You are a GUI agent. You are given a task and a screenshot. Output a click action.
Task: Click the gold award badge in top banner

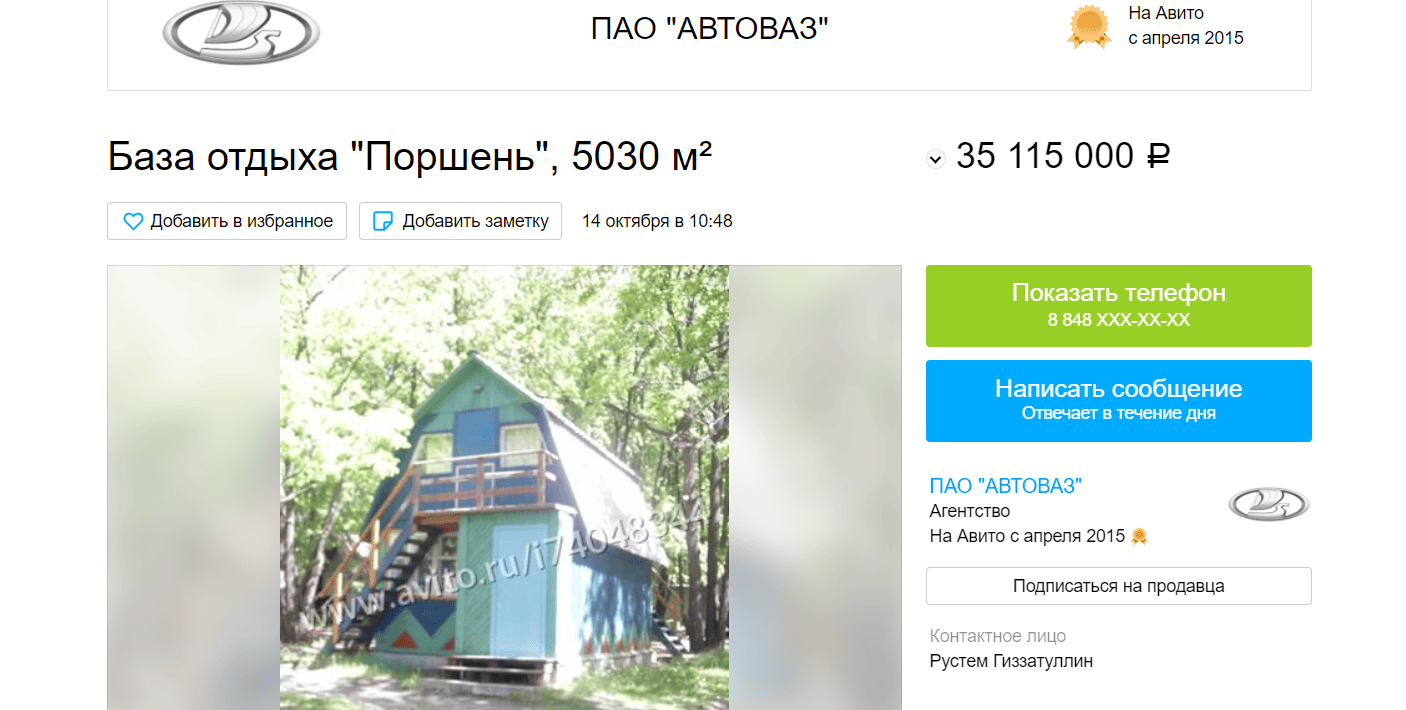point(1089,27)
